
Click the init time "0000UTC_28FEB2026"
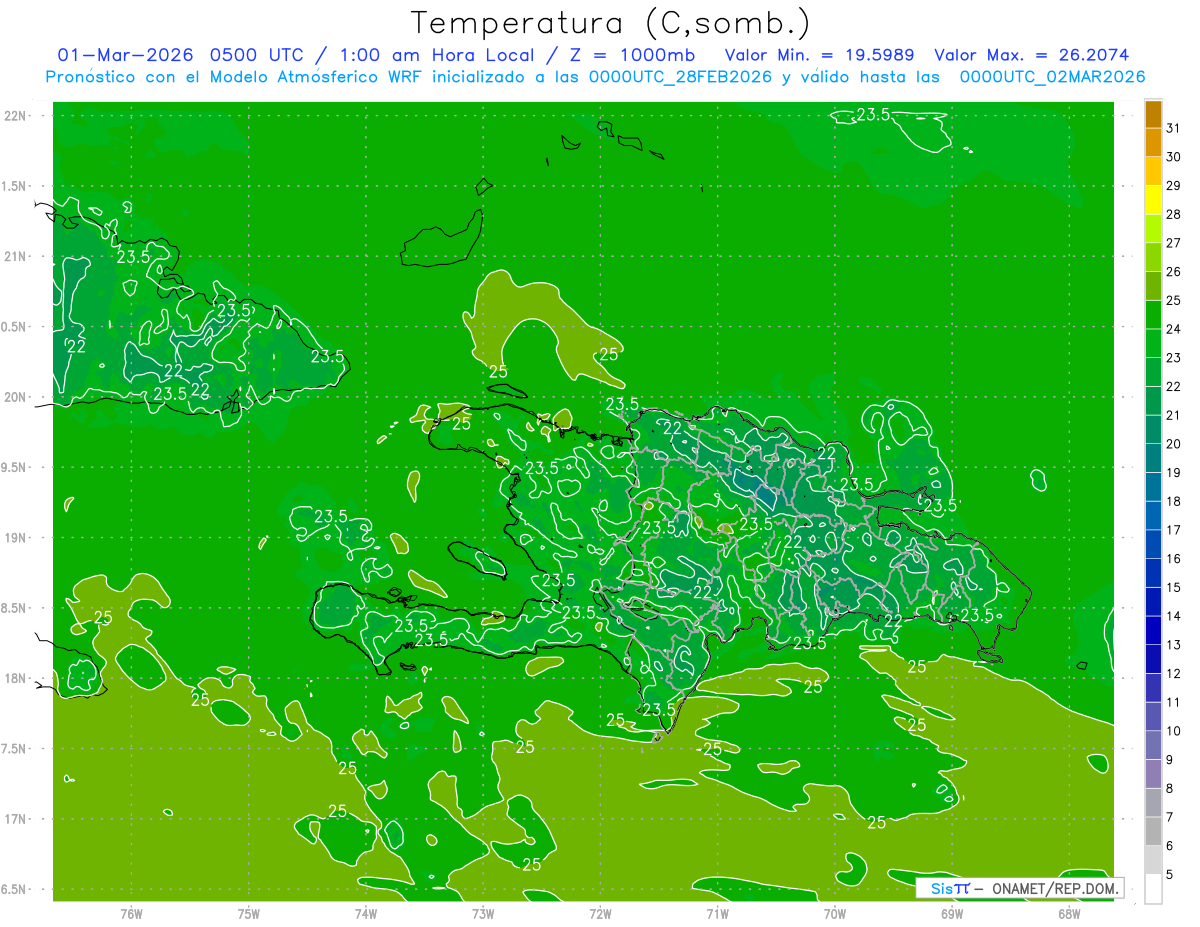coord(680,77)
